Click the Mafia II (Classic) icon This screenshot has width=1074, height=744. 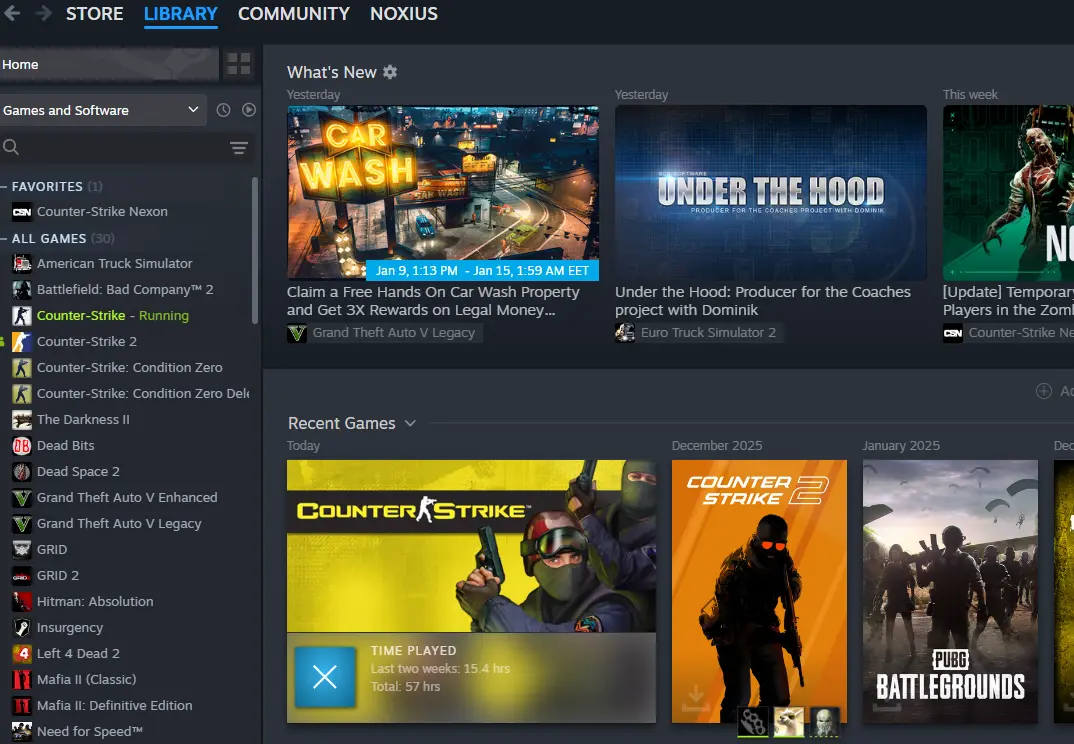click(x=22, y=680)
